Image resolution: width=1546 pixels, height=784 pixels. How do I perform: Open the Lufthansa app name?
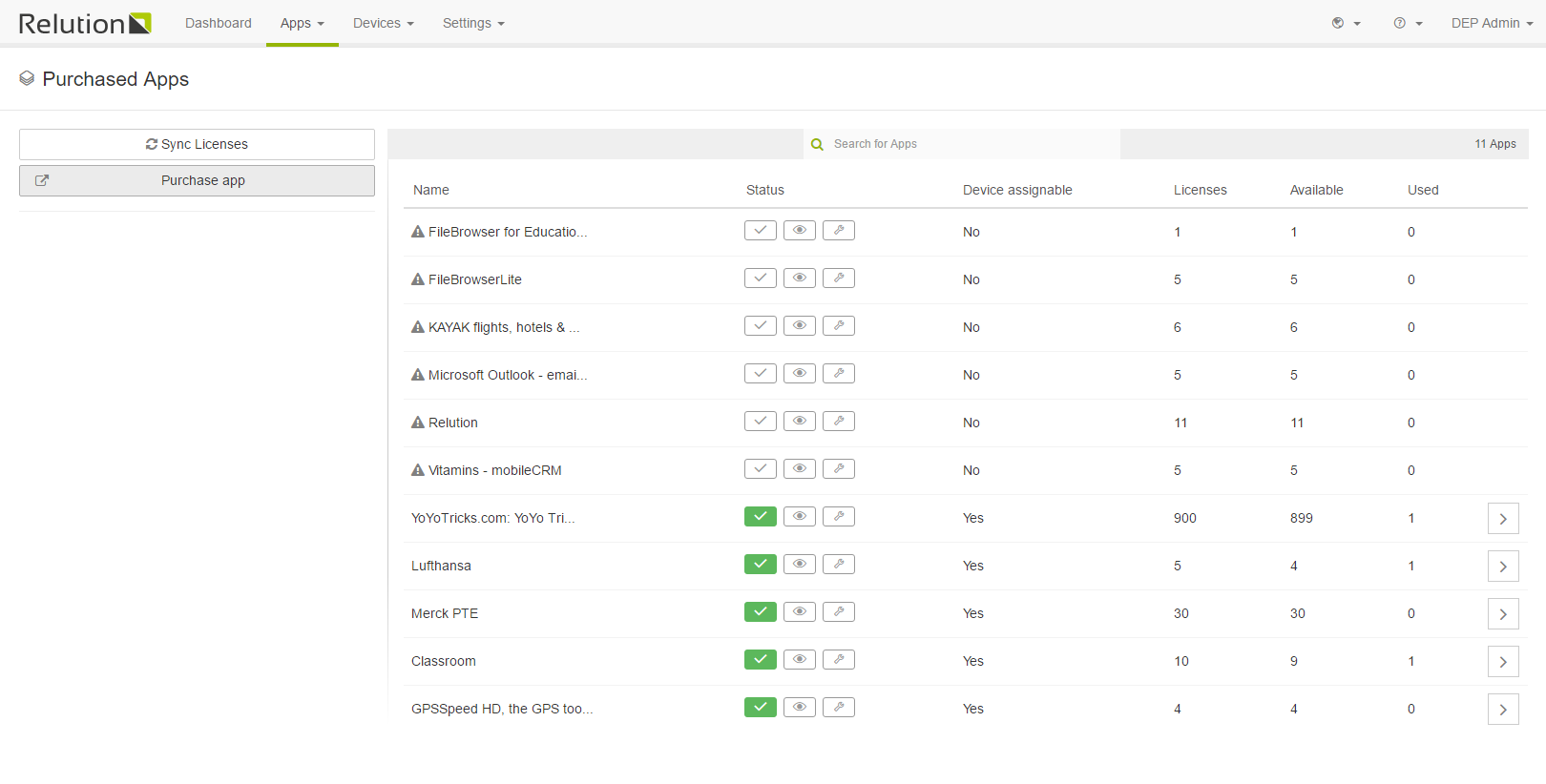[441, 566]
